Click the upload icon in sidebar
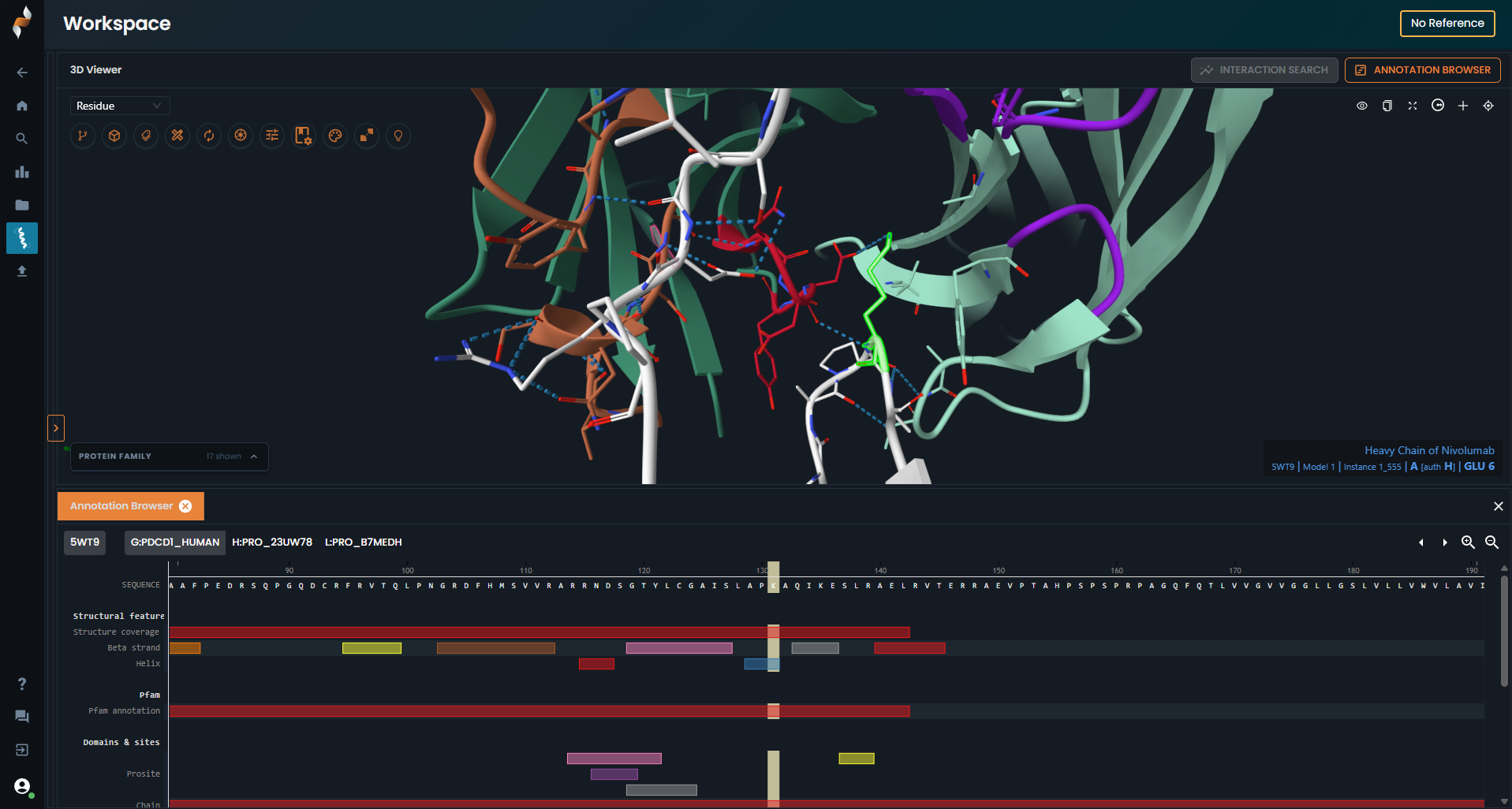 click(22, 271)
